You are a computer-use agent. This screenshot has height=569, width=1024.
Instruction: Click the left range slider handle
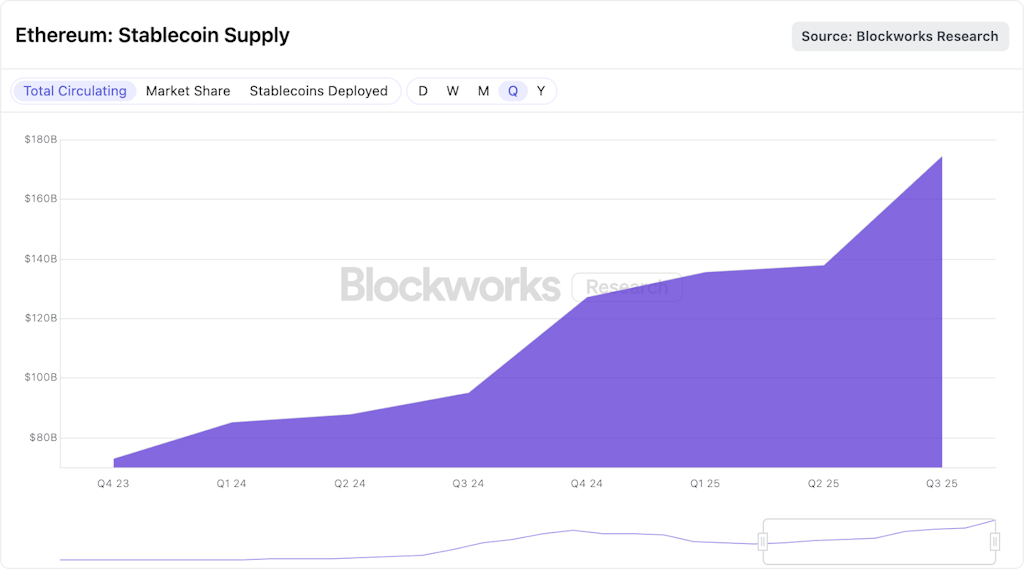tap(763, 542)
